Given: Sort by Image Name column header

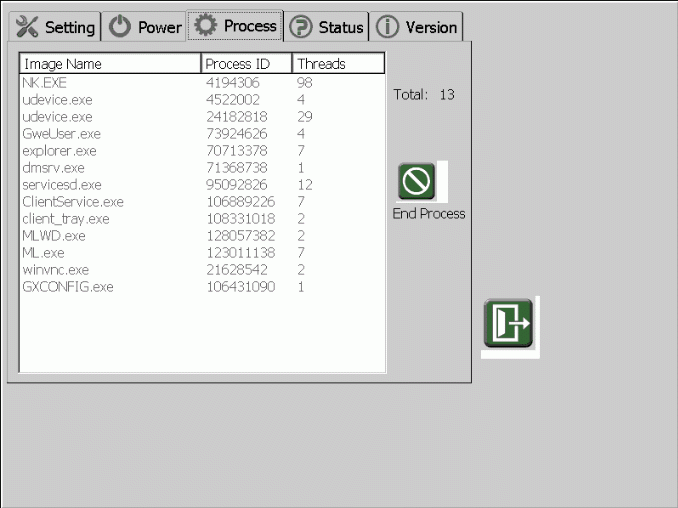Looking at the screenshot, I should [x=110, y=64].
